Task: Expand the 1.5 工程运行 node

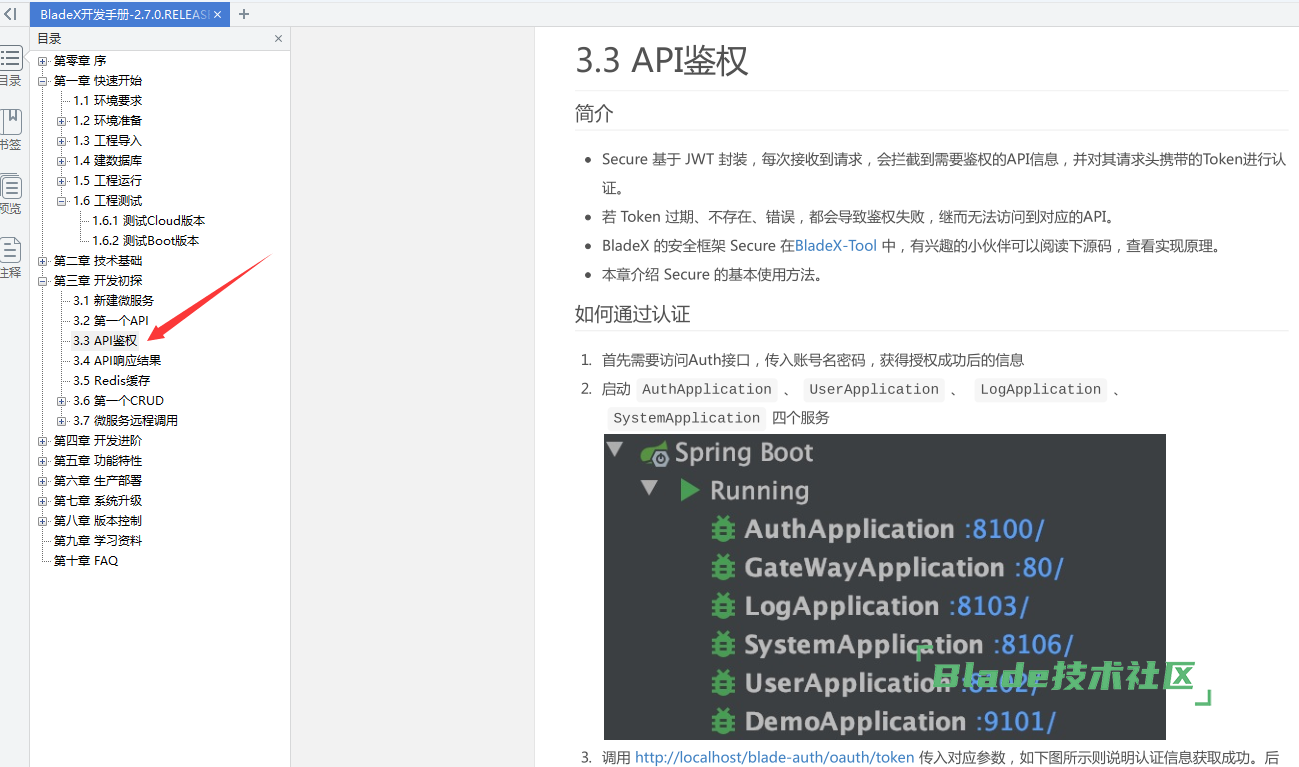Action: pos(62,181)
